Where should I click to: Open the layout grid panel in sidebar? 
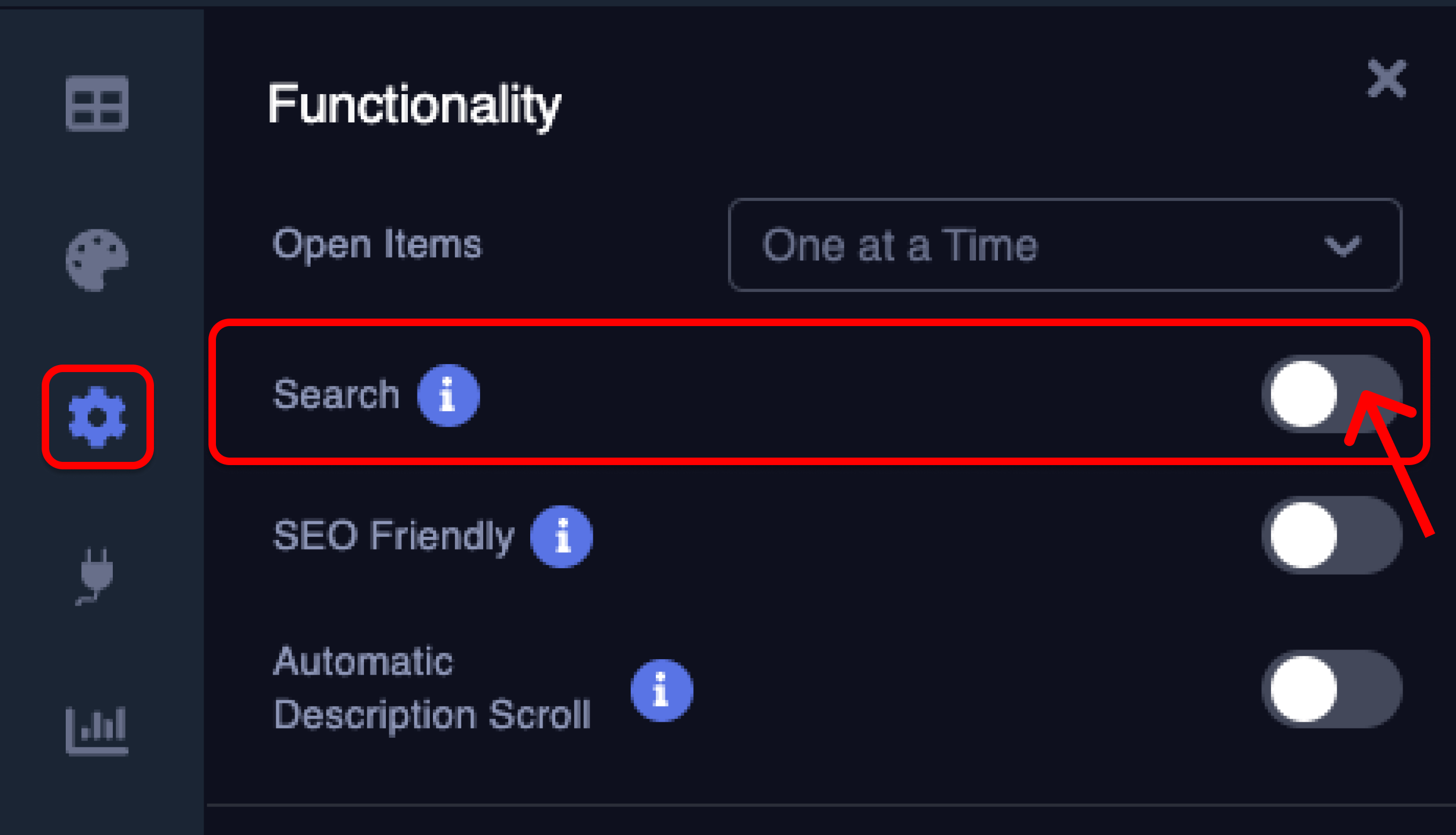[97, 103]
